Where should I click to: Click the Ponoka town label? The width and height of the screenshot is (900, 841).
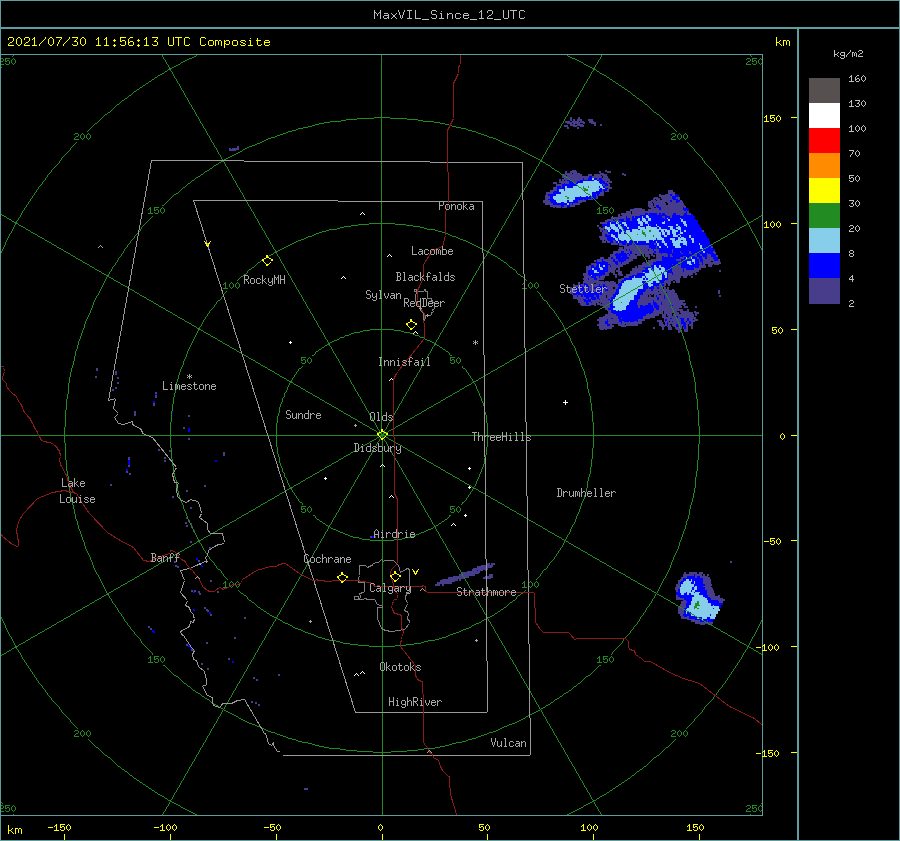pyautogui.click(x=456, y=206)
